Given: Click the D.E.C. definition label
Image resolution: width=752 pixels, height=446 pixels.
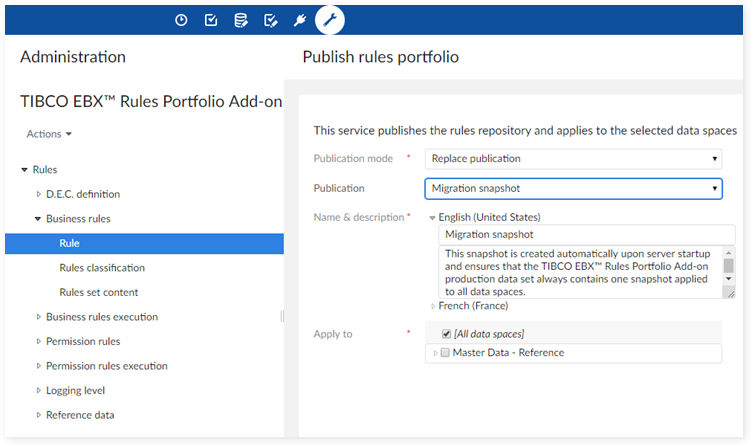Looking at the screenshot, I should click(83, 194).
